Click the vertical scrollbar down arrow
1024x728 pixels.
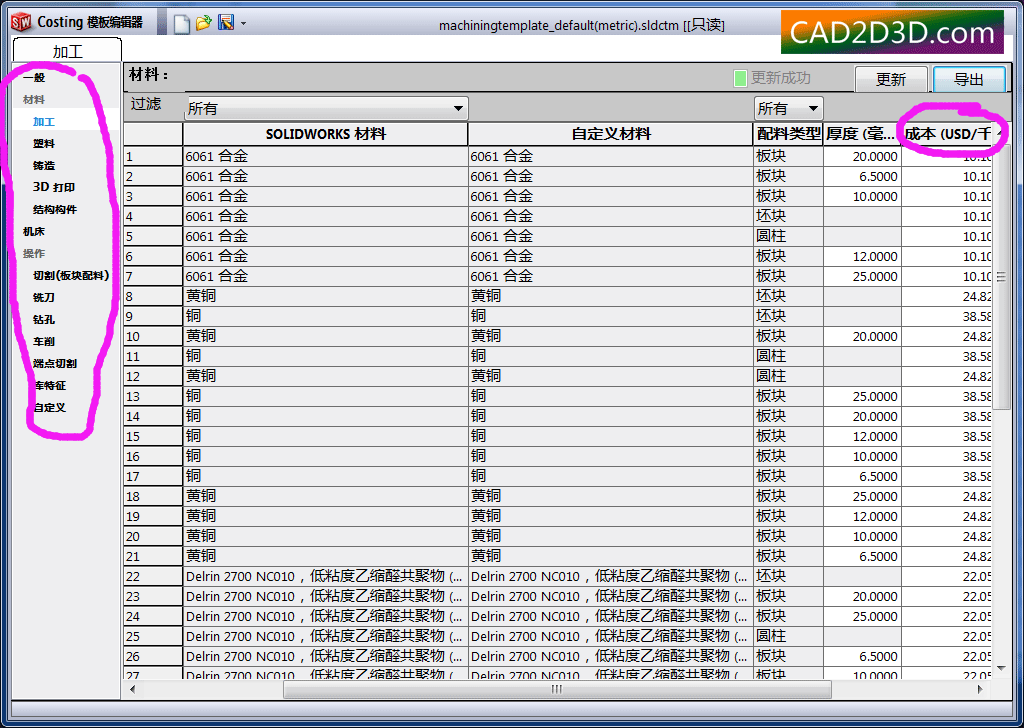click(x=1001, y=669)
